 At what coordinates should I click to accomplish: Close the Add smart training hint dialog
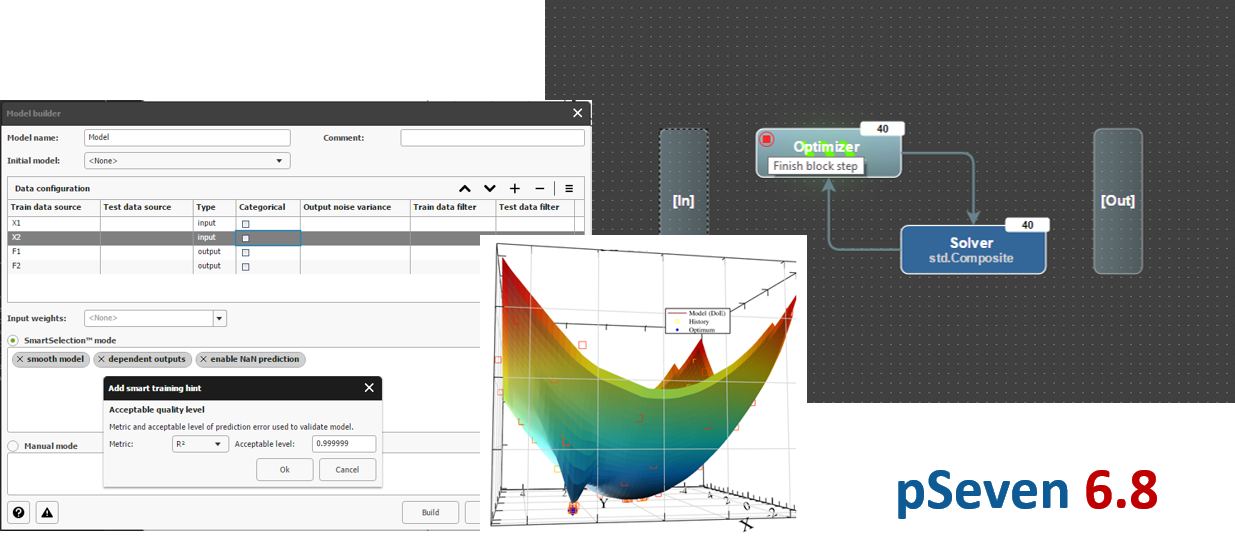369,388
